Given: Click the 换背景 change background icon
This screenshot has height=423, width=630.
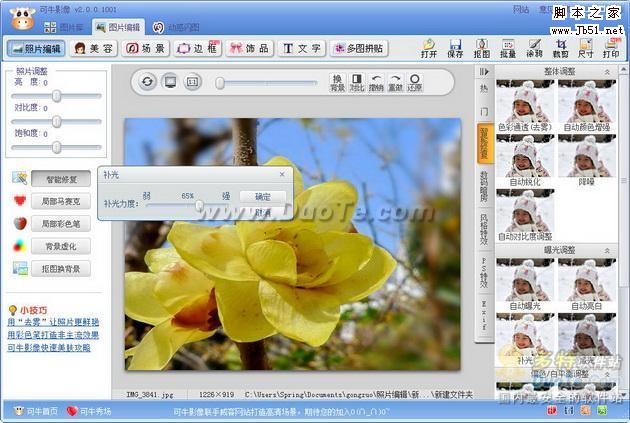Looking at the screenshot, I should [x=337, y=83].
